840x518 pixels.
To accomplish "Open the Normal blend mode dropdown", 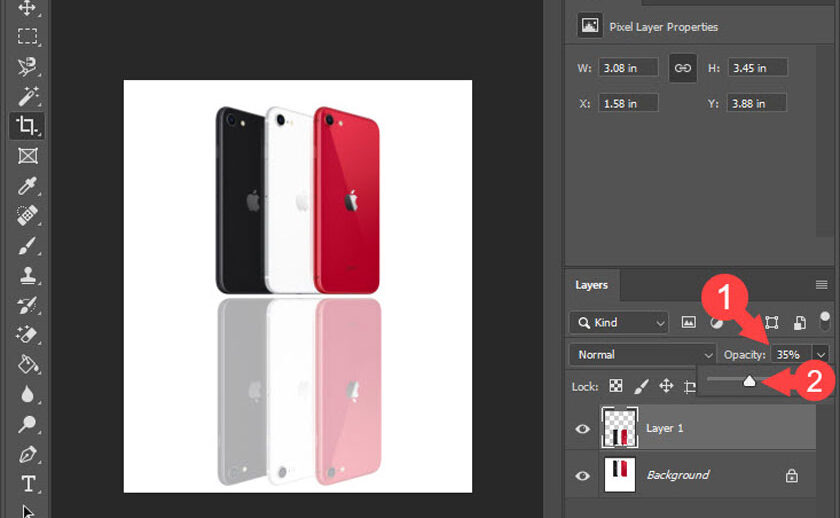I will tap(641, 355).
